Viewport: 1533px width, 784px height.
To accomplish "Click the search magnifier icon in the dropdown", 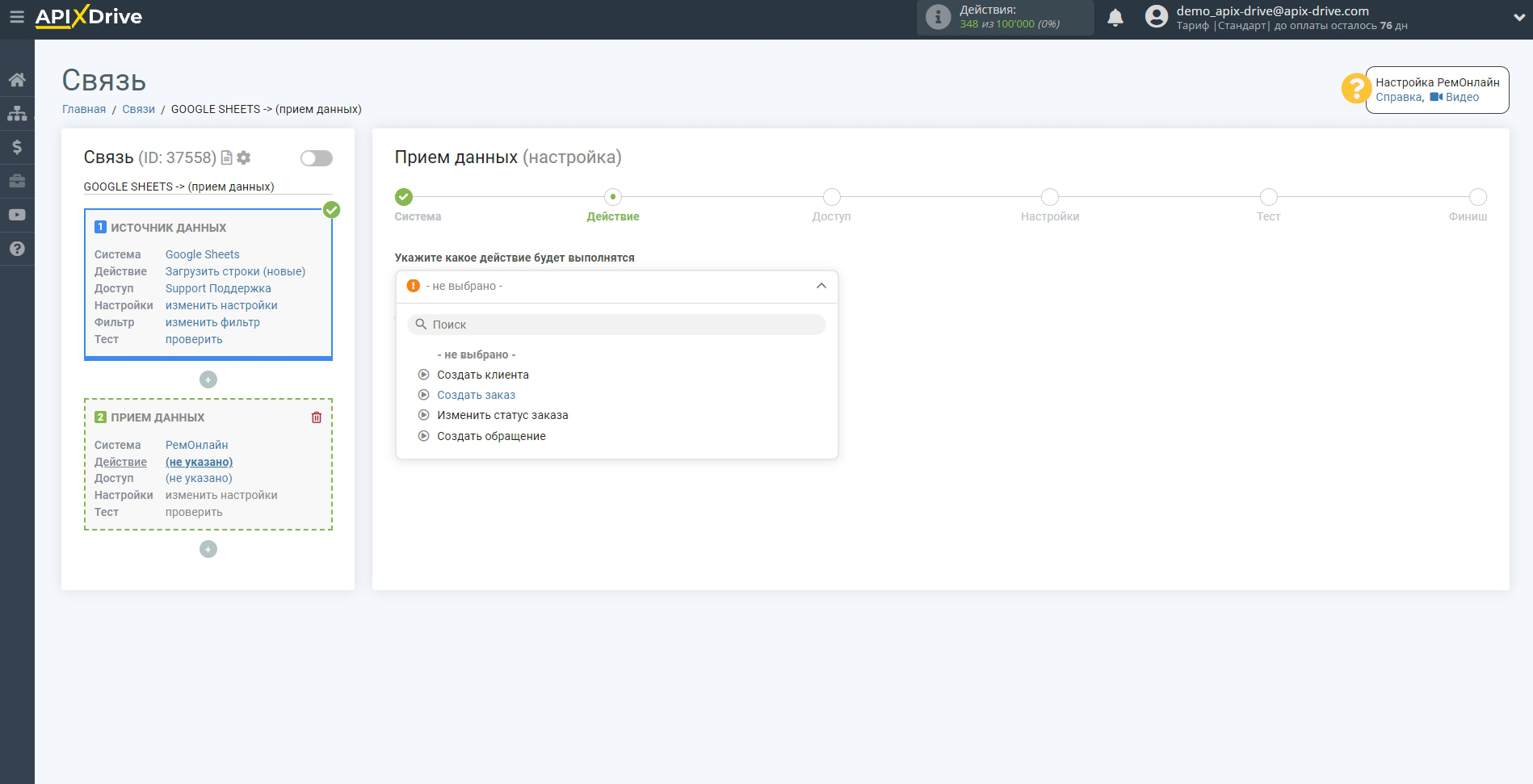I will point(421,325).
